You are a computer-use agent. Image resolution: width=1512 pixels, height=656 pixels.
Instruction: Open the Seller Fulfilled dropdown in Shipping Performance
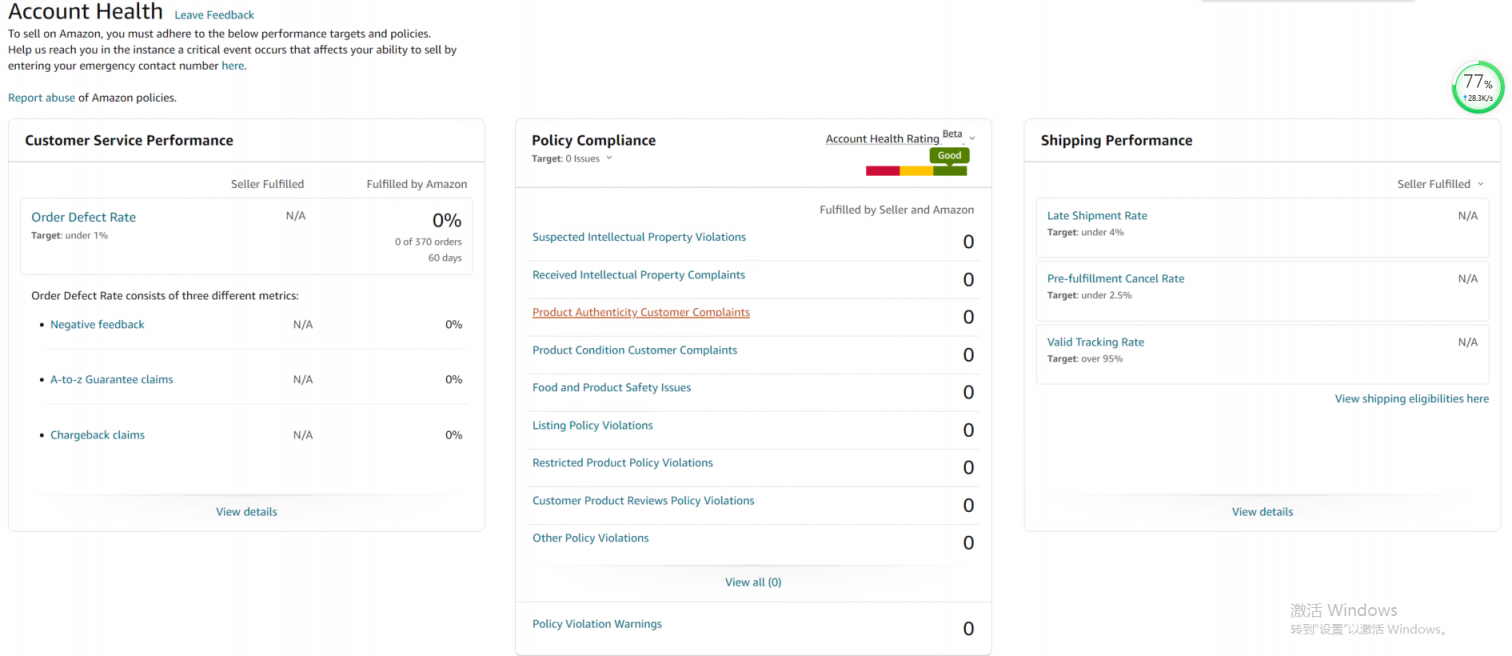click(x=1440, y=184)
